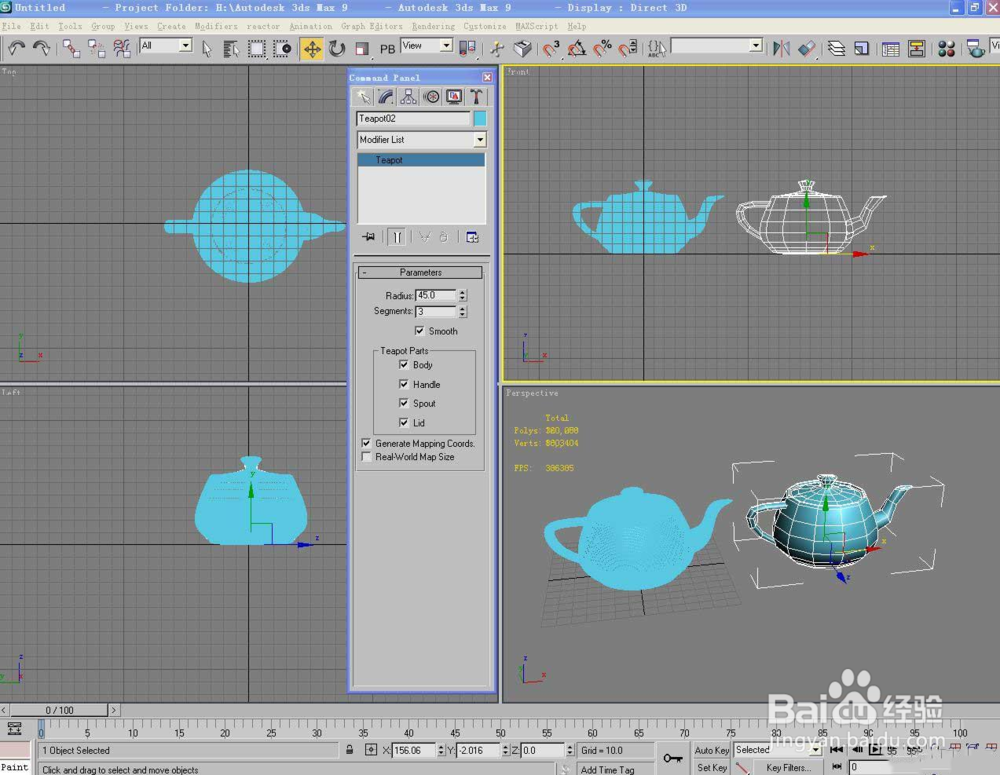Click the Render Scene teapot icon
The width and height of the screenshot is (1000, 775).
tap(975, 48)
